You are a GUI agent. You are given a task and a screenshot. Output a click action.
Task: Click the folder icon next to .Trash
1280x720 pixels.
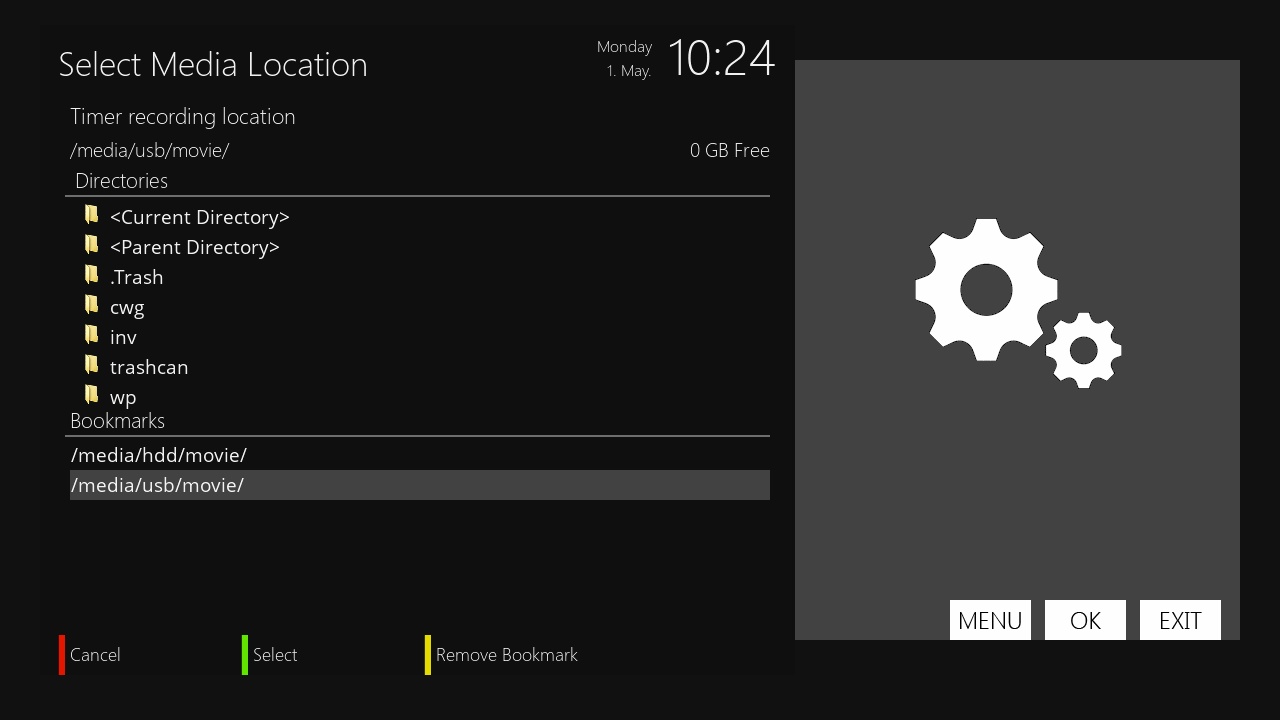[x=91, y=274]
